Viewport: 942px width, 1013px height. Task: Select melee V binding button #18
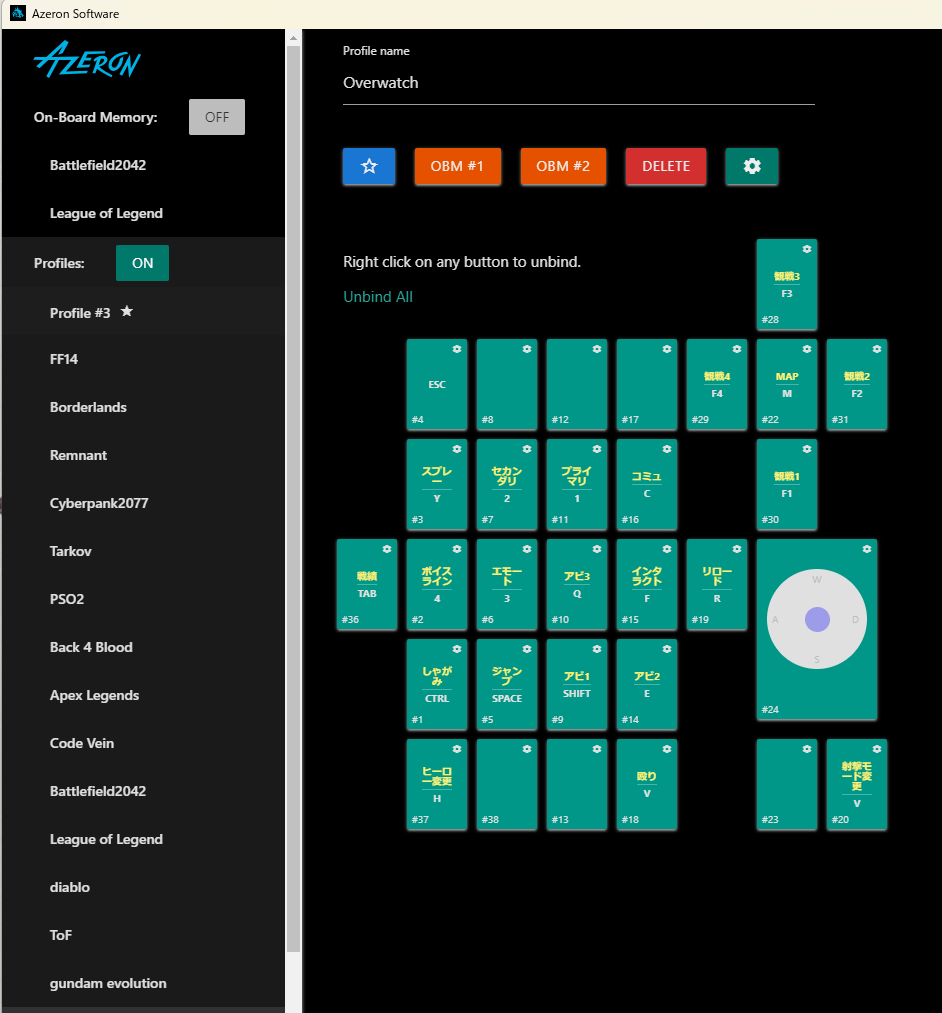pos(647,784)
